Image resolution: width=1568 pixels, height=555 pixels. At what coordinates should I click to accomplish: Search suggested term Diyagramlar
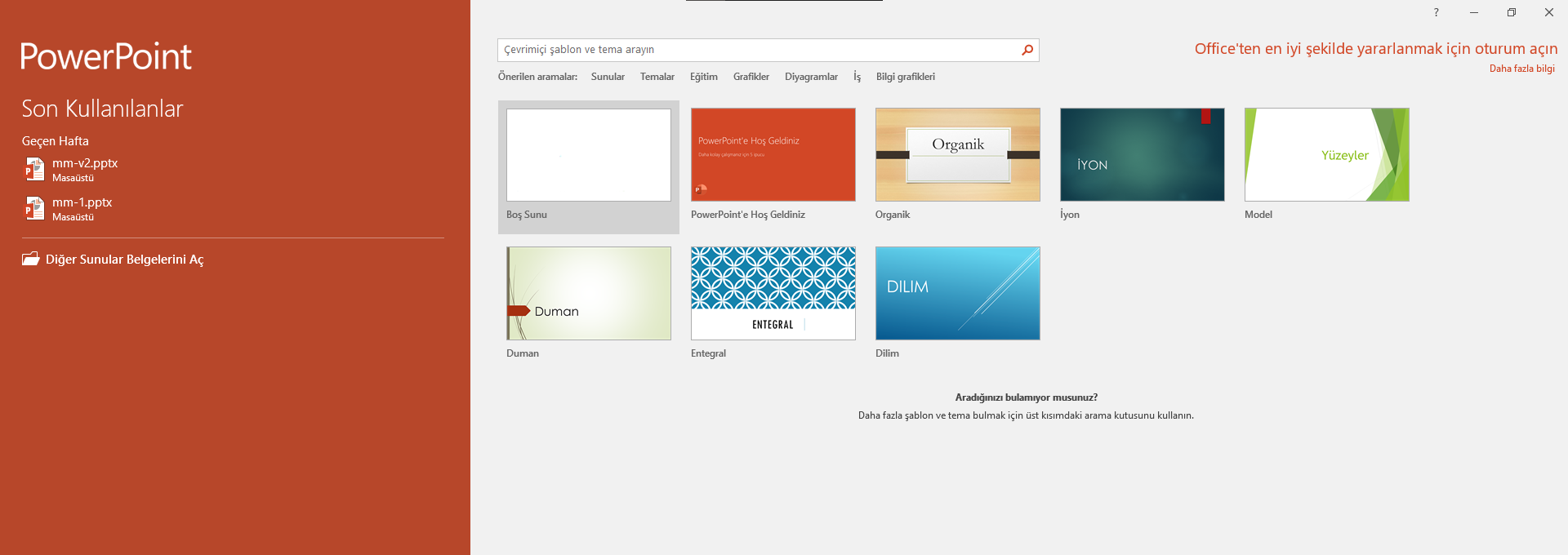(811, 77)
